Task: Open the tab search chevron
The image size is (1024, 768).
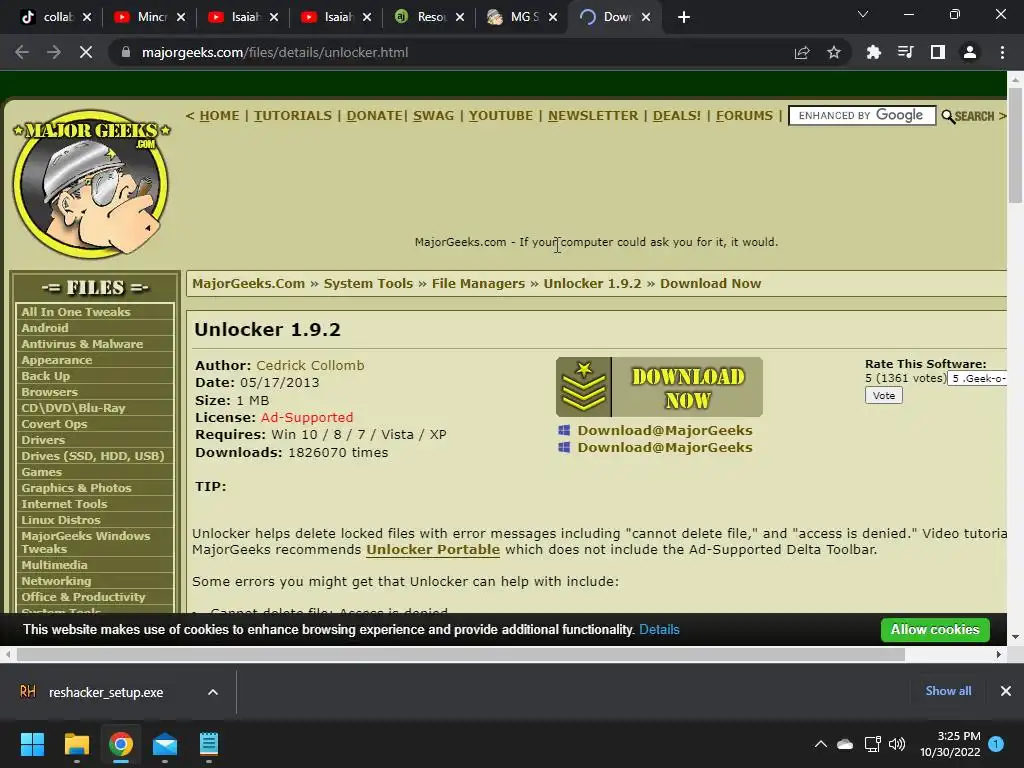Action: (x=863, y=14)
